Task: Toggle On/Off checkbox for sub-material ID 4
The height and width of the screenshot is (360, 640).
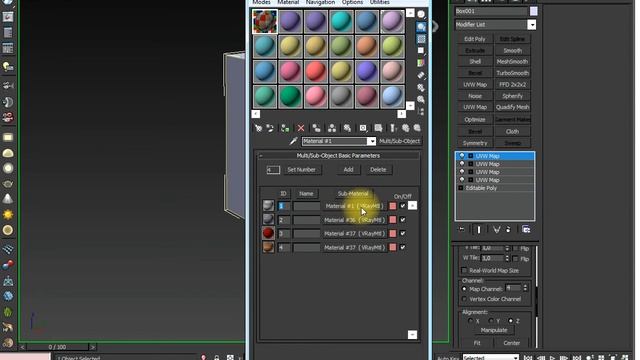Action: [403, 247]
